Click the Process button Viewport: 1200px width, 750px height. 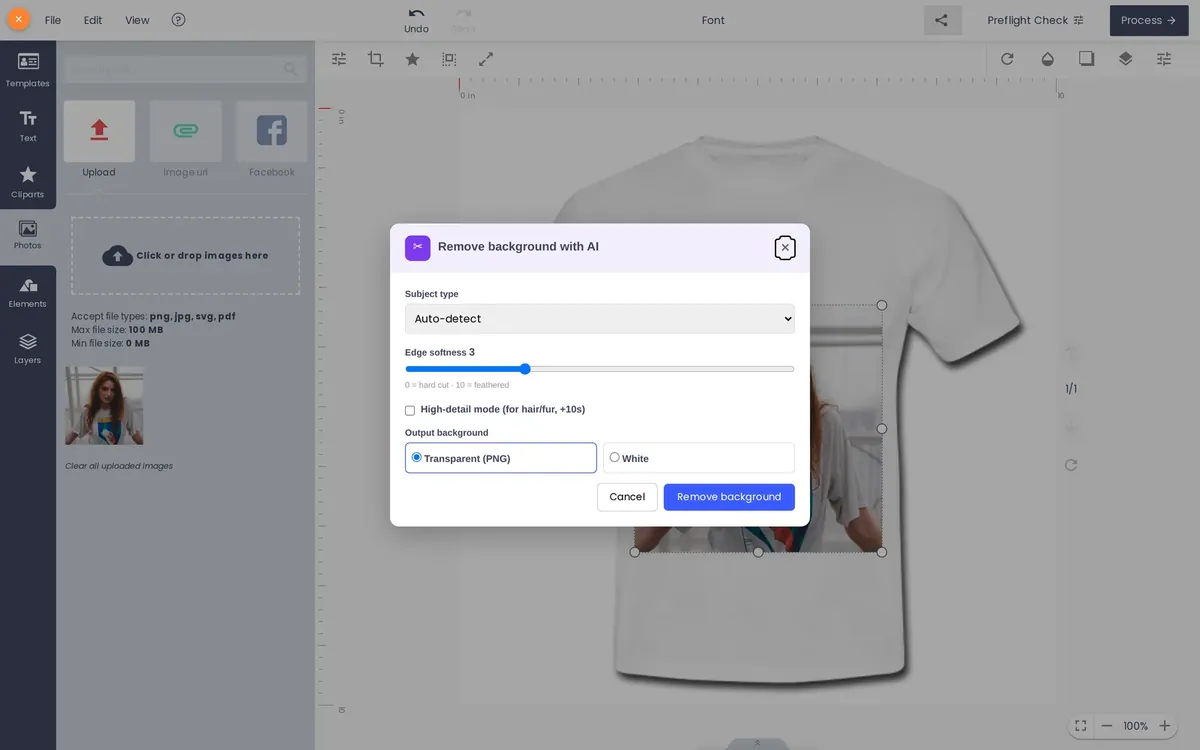click(1148, 20)
